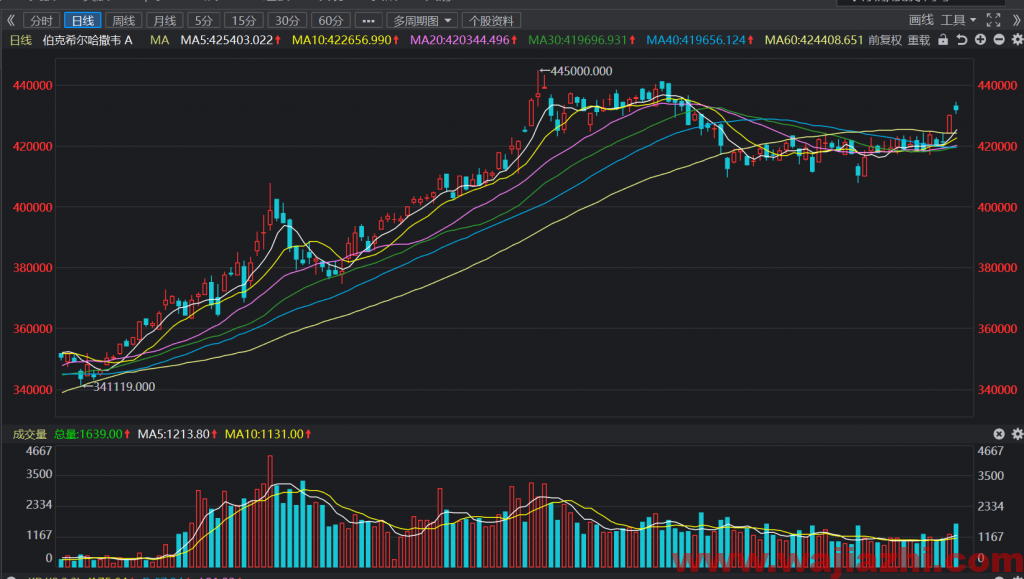Viewport: 1024px width, 579px height.
Task: Close the volume indicator panel
Action: [999, 434]
